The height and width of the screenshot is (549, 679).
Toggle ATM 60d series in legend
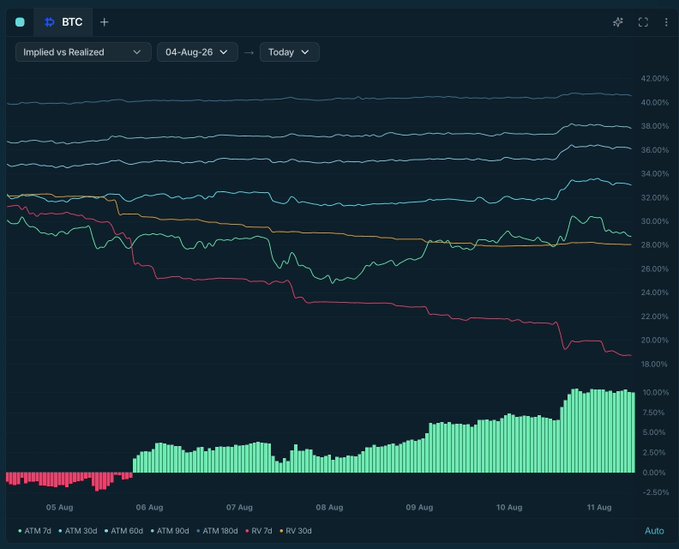click(x=123, y=531)
